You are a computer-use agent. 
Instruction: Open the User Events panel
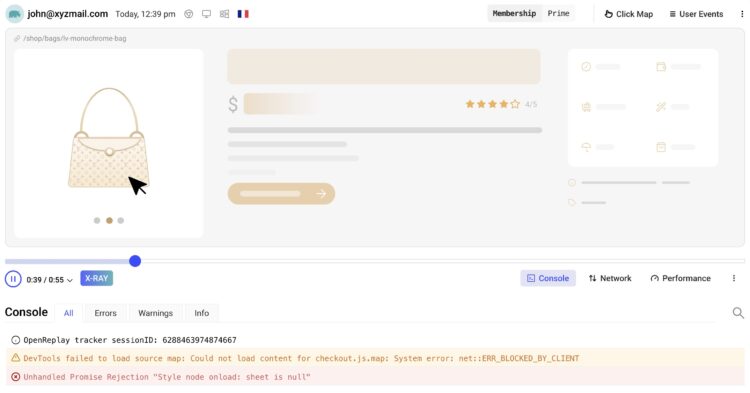[696, 14]
